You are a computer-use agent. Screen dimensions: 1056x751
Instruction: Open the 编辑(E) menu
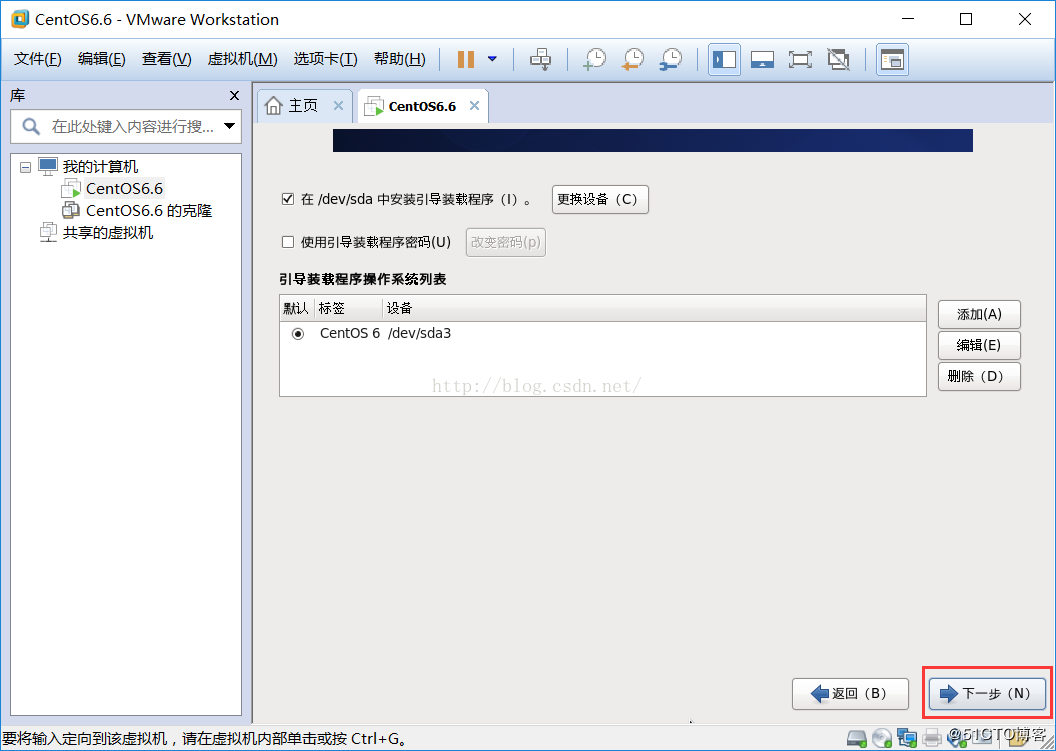tap(102, 59)
